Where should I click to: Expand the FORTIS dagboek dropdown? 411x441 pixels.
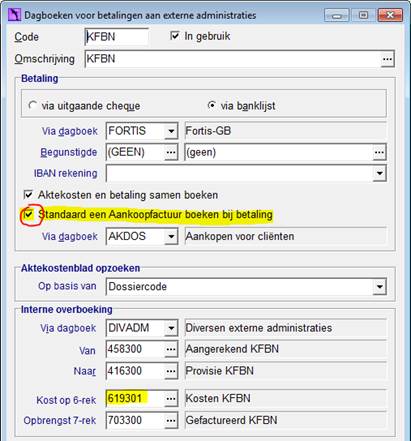tap(171, 131)
